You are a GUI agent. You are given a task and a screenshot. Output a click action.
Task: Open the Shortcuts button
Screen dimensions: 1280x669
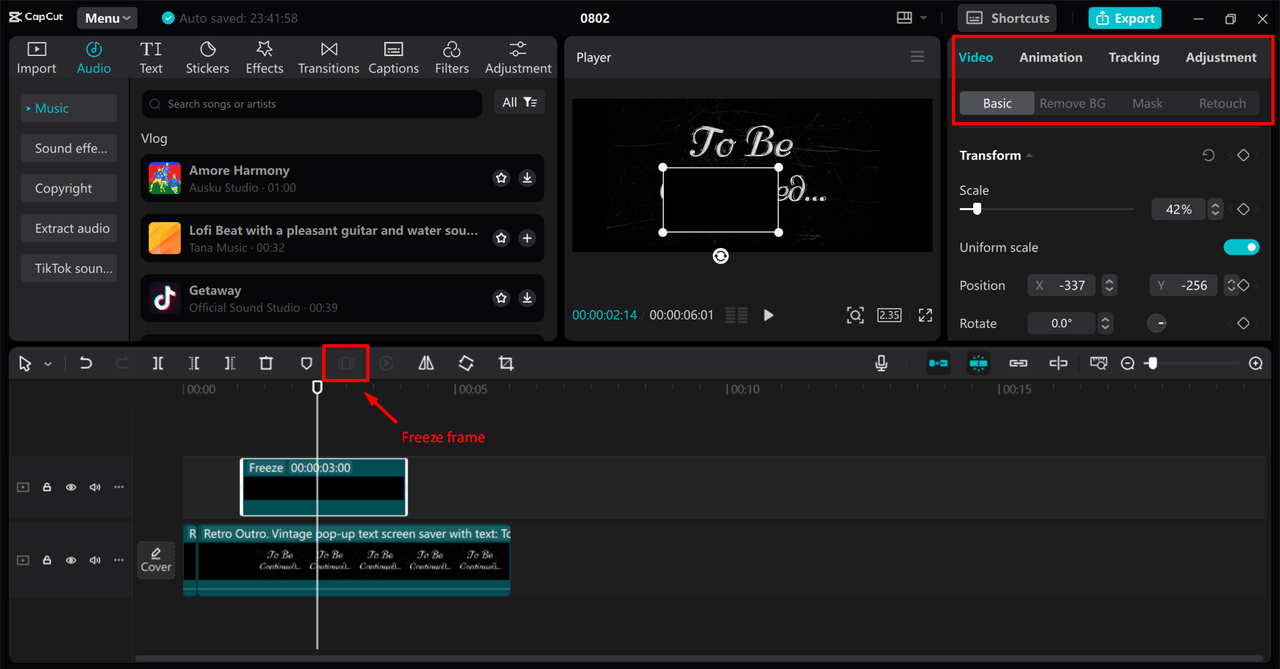[x=1008, y=18]
